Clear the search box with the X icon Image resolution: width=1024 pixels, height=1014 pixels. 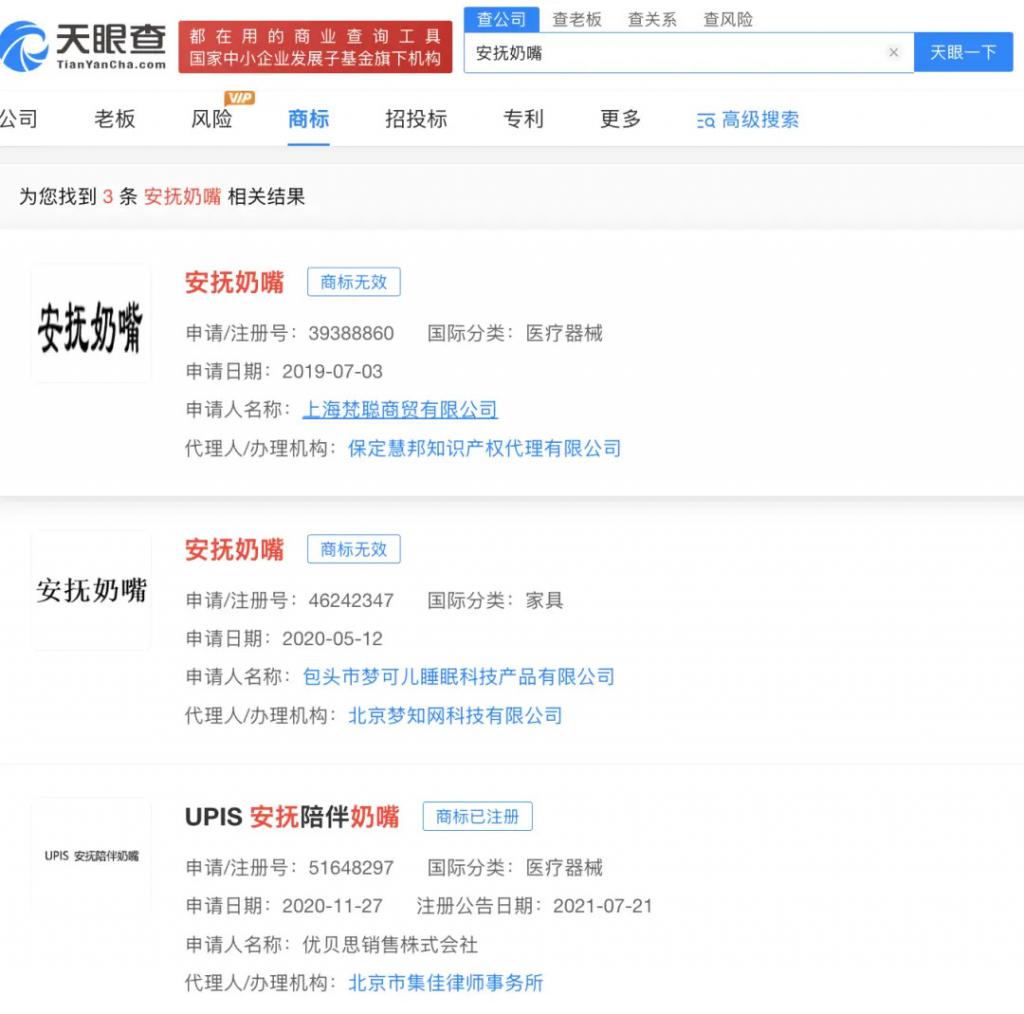click(x=893, y=53)
